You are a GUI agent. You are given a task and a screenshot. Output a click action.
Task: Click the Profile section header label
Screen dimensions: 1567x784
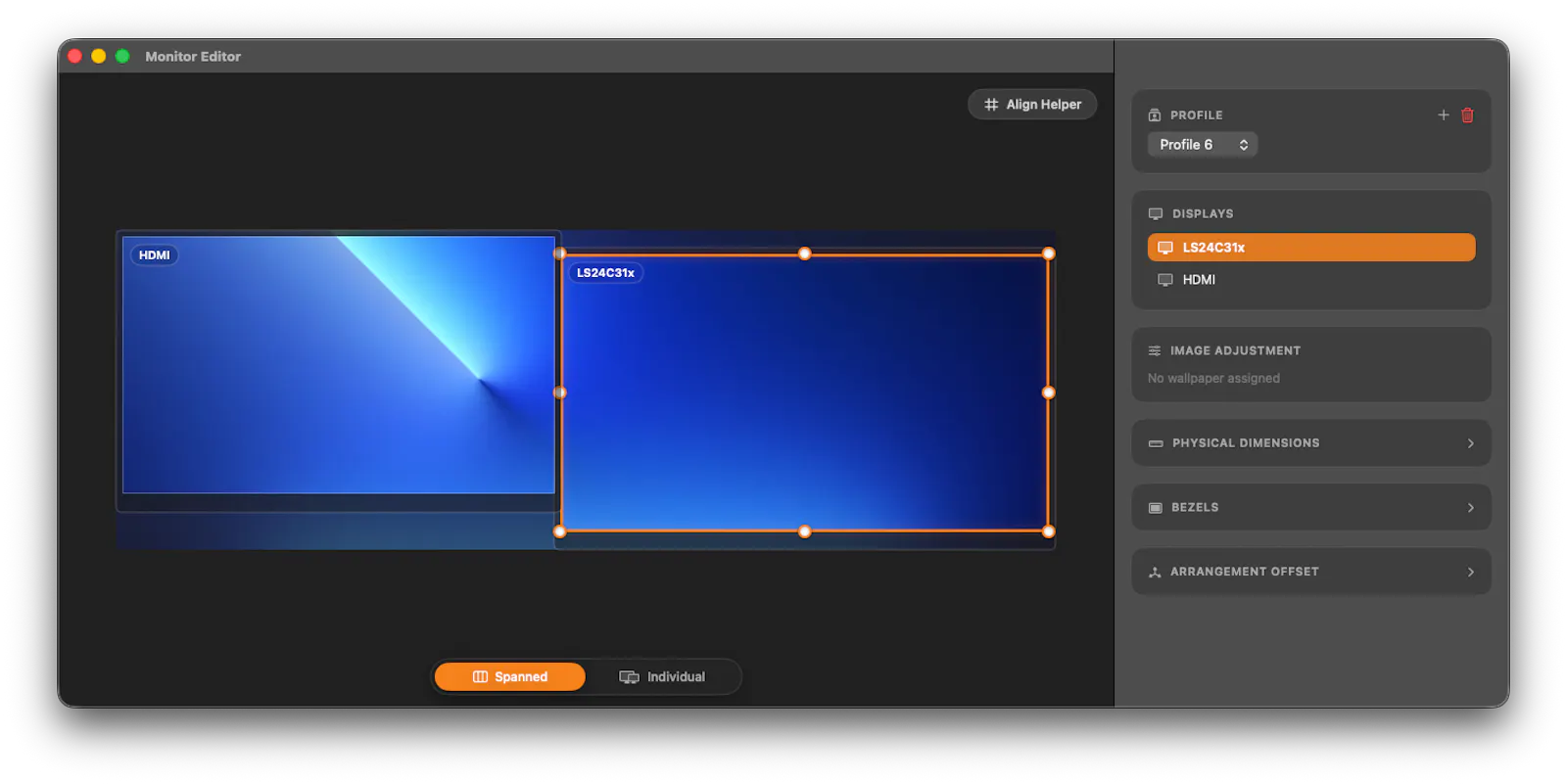(x=1196, y=115)
